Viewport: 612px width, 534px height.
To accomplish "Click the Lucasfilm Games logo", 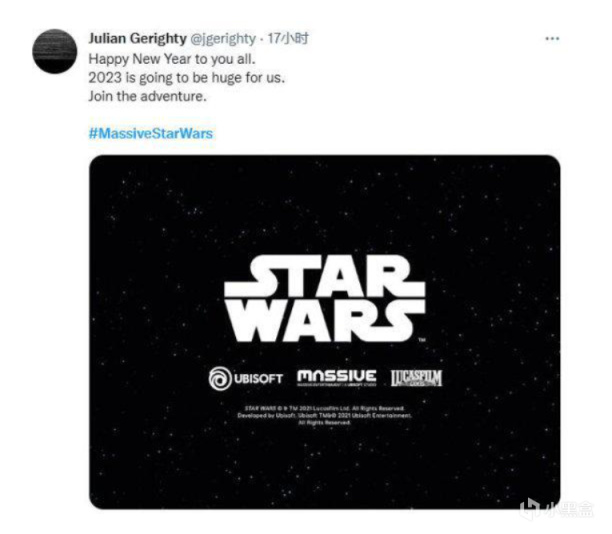I will (x=416, y=378).
